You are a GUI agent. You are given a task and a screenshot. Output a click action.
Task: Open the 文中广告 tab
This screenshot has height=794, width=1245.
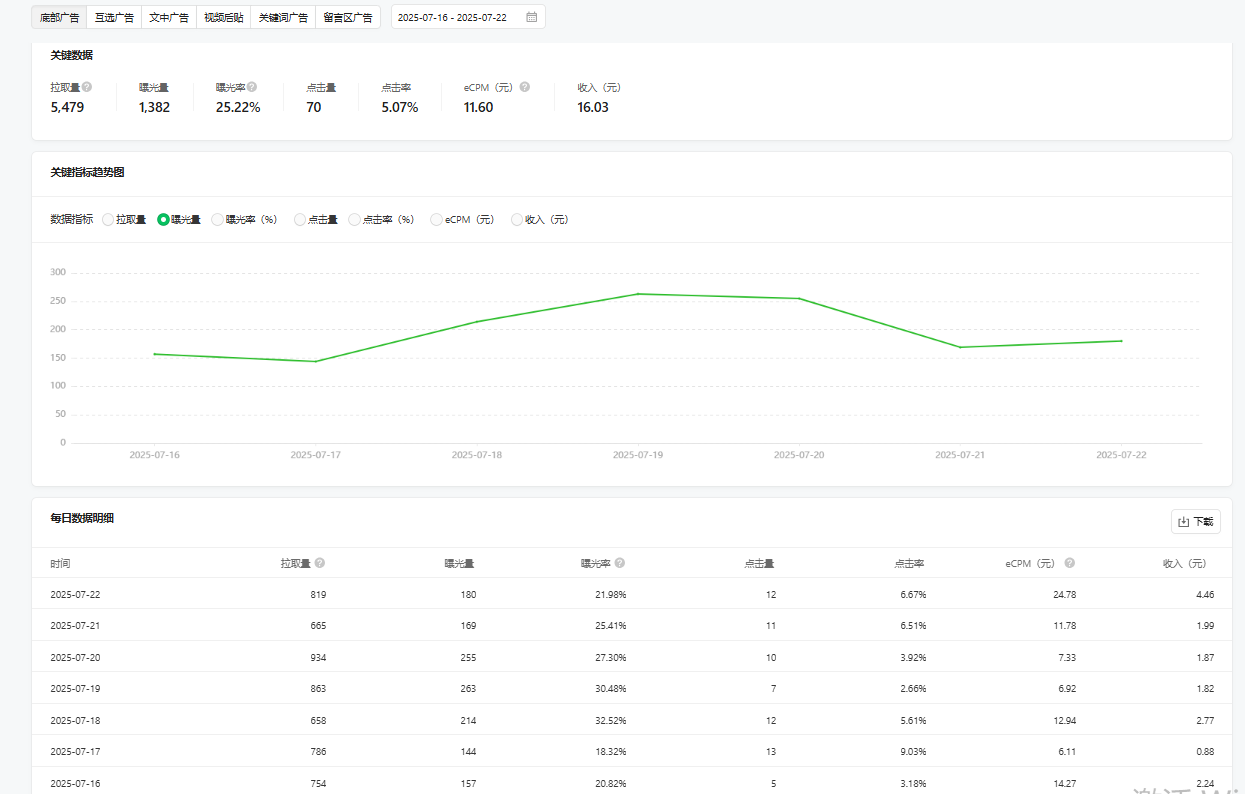click(x=168, y=17)
